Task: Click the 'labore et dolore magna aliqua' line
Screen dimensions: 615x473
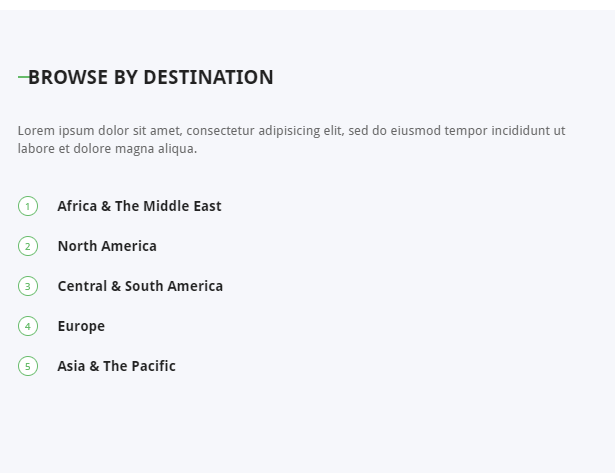Action: coord(107,149)
